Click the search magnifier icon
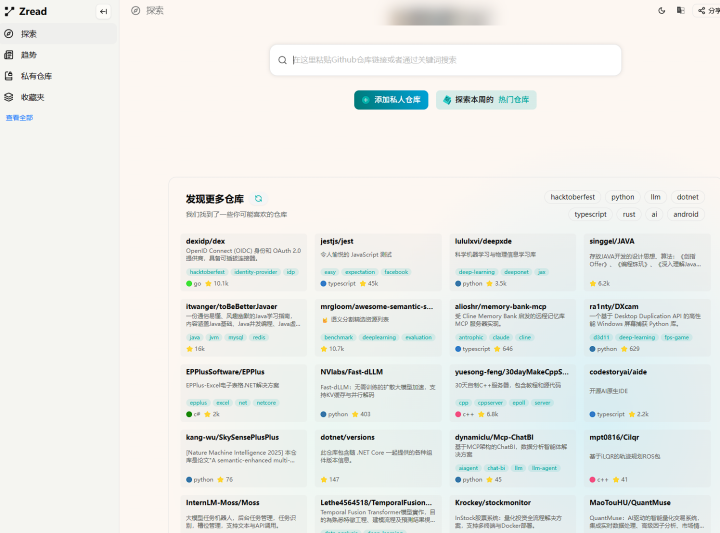Screen dimensions: 720x533 pyautogui.click(x=283, y=60)
